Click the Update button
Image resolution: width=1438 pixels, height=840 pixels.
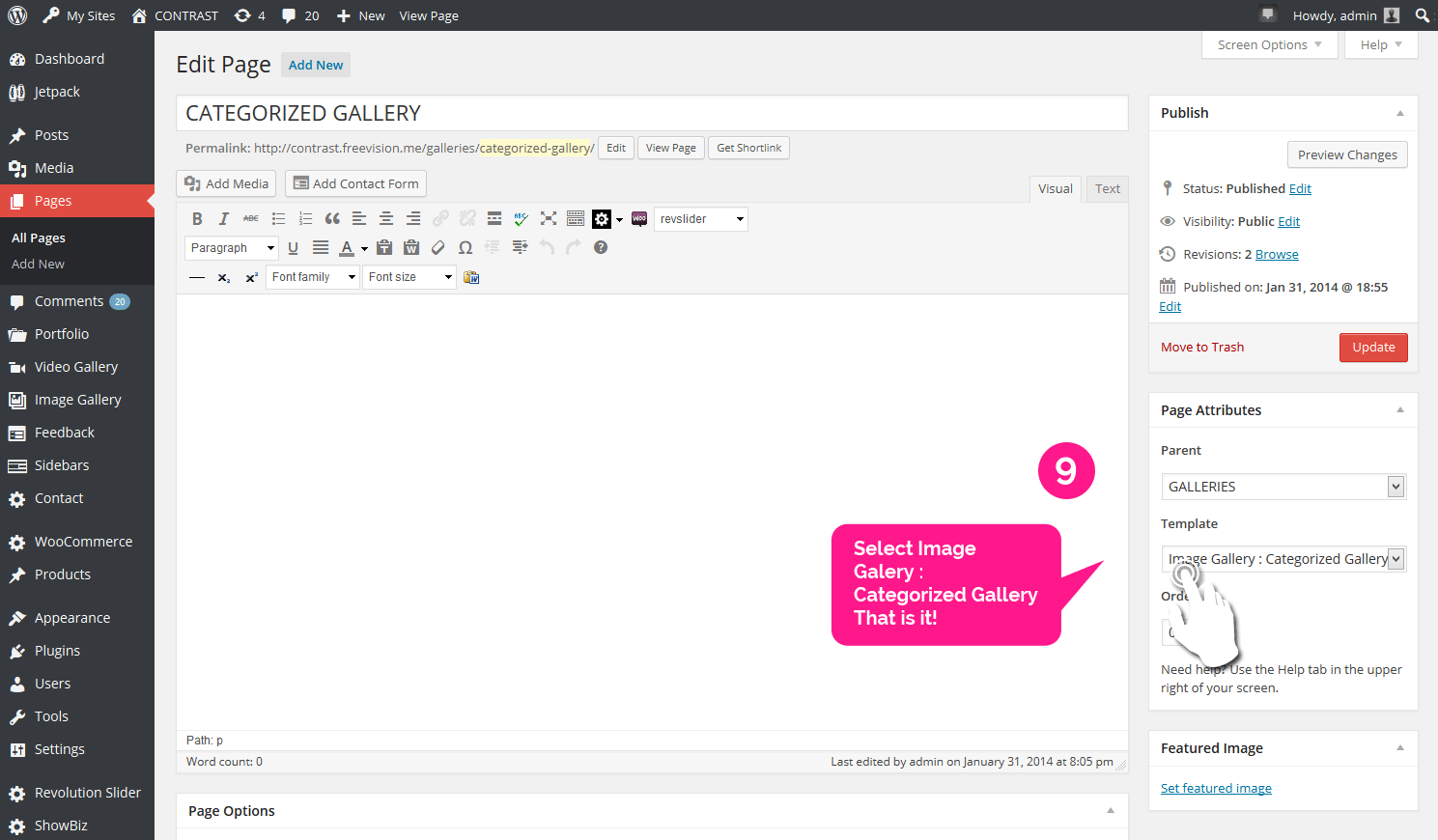click(1372, 348)
